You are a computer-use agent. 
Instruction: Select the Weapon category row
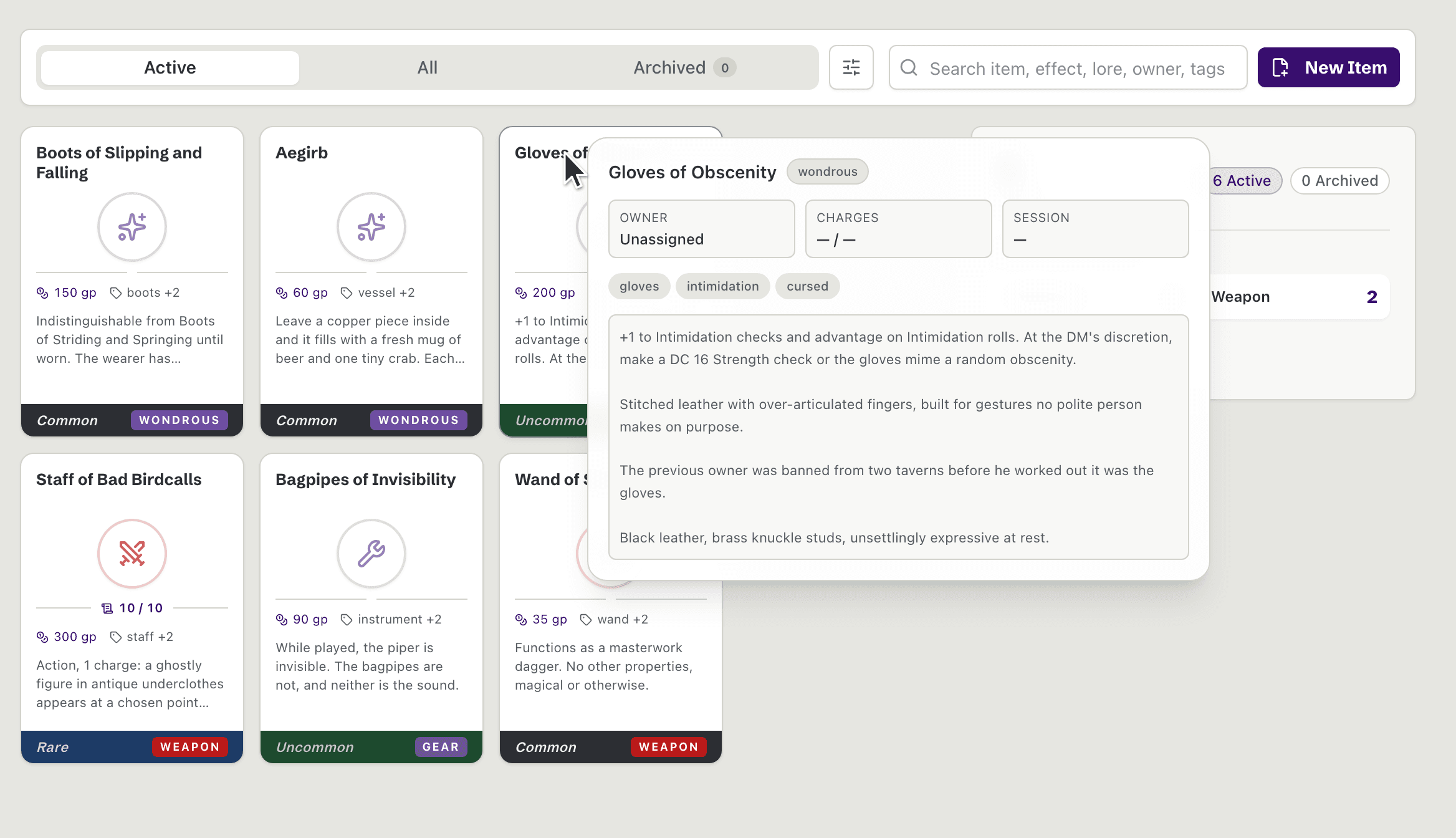pyautogui.click(x=1299, y=297)
